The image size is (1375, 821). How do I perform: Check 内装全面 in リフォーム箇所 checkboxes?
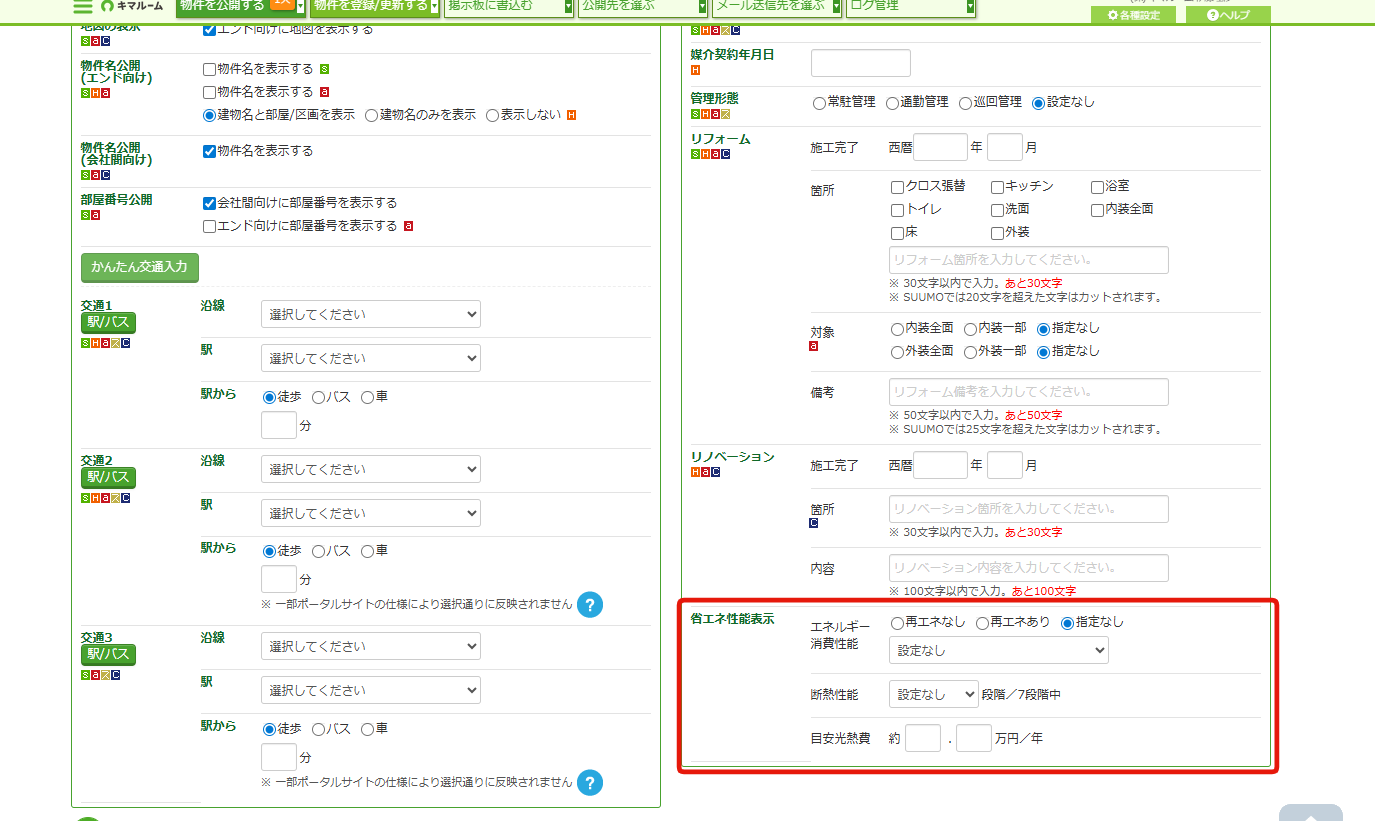[x=1097, y=210]
